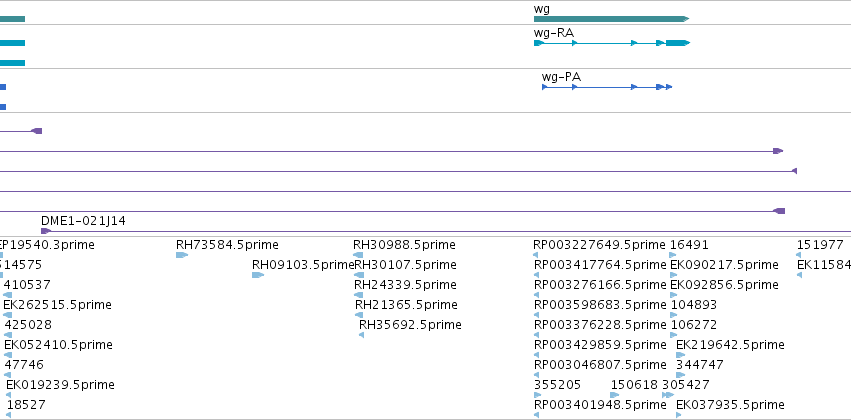
Task: Select the DME1-021J14 feature label
Action: (x=83, y=221)
